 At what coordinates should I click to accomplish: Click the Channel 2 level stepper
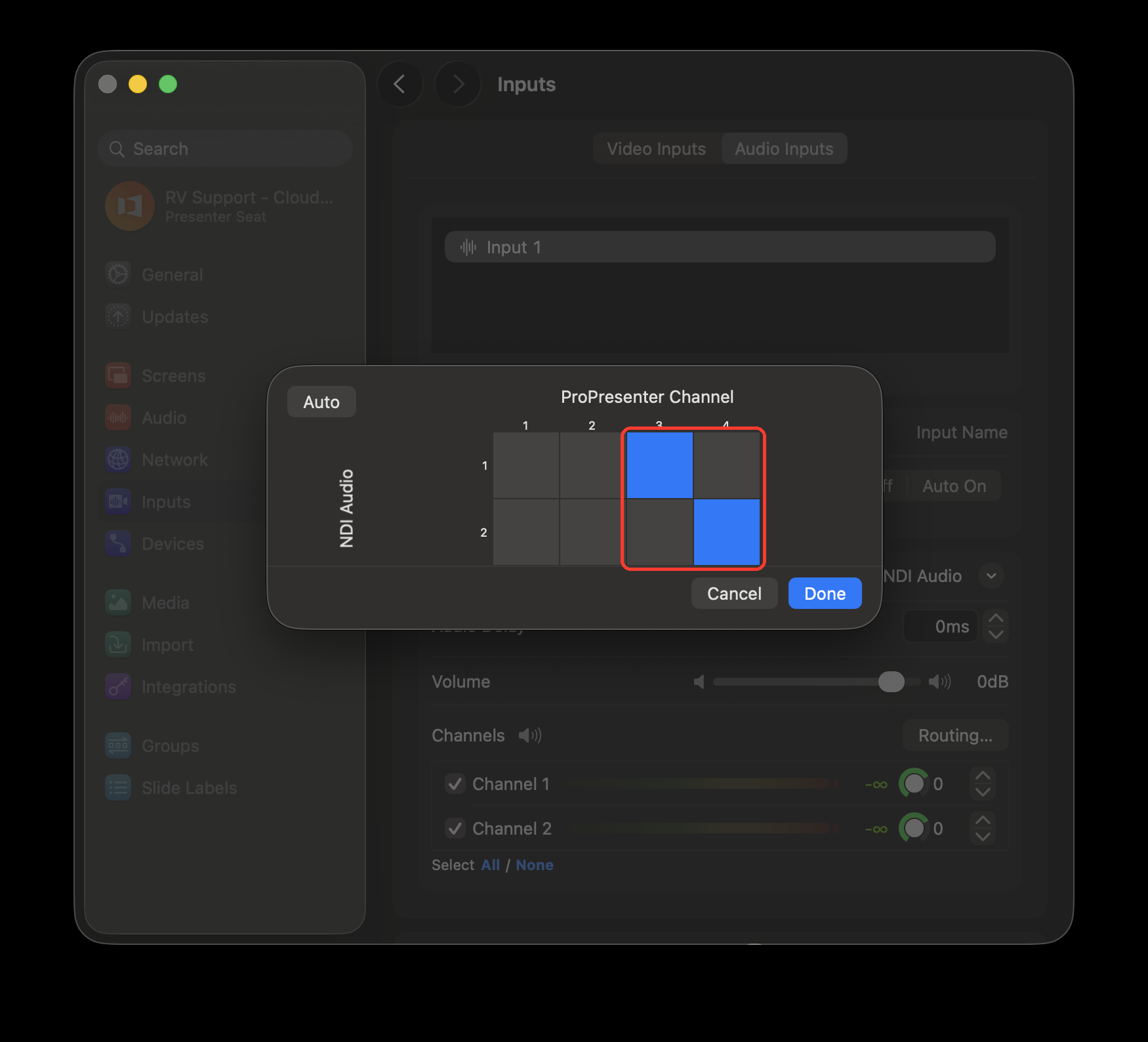(x=983, y=828)
